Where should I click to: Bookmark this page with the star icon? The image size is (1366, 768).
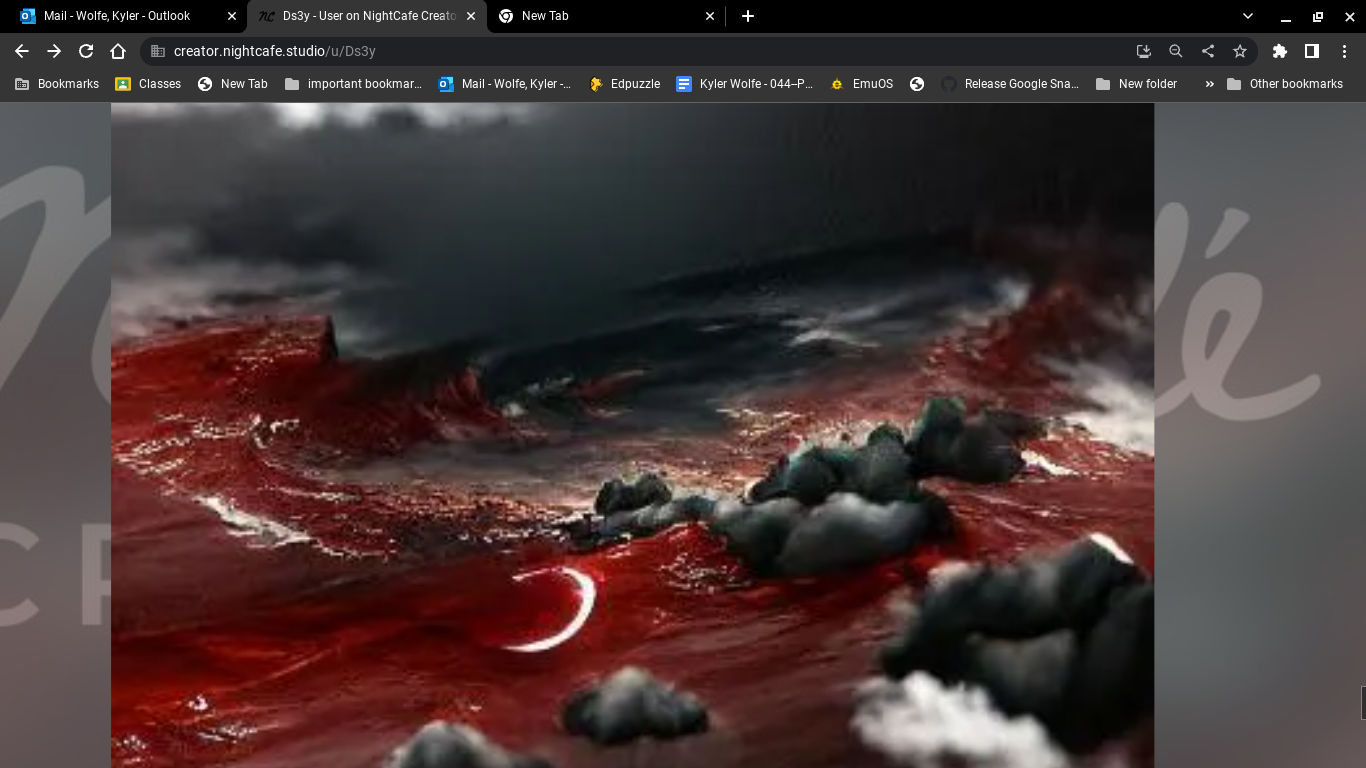[1240, 51]
